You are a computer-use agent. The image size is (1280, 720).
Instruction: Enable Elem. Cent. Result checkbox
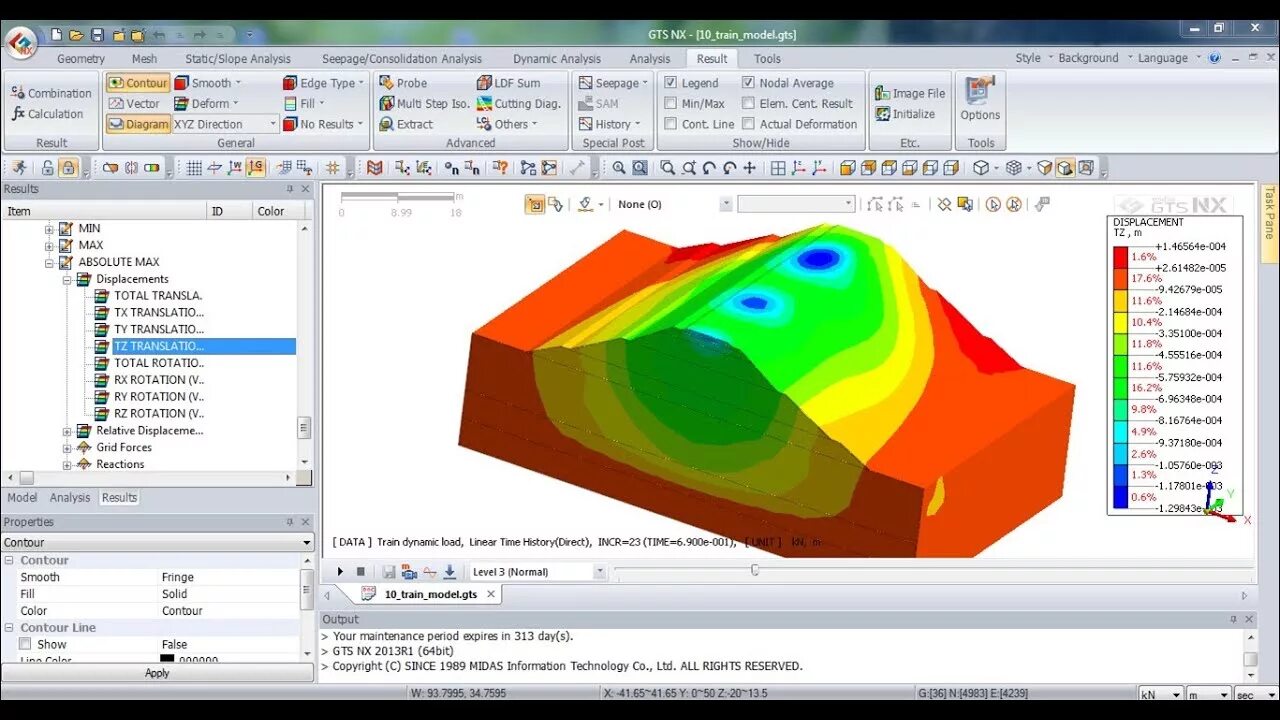[748, 103]
